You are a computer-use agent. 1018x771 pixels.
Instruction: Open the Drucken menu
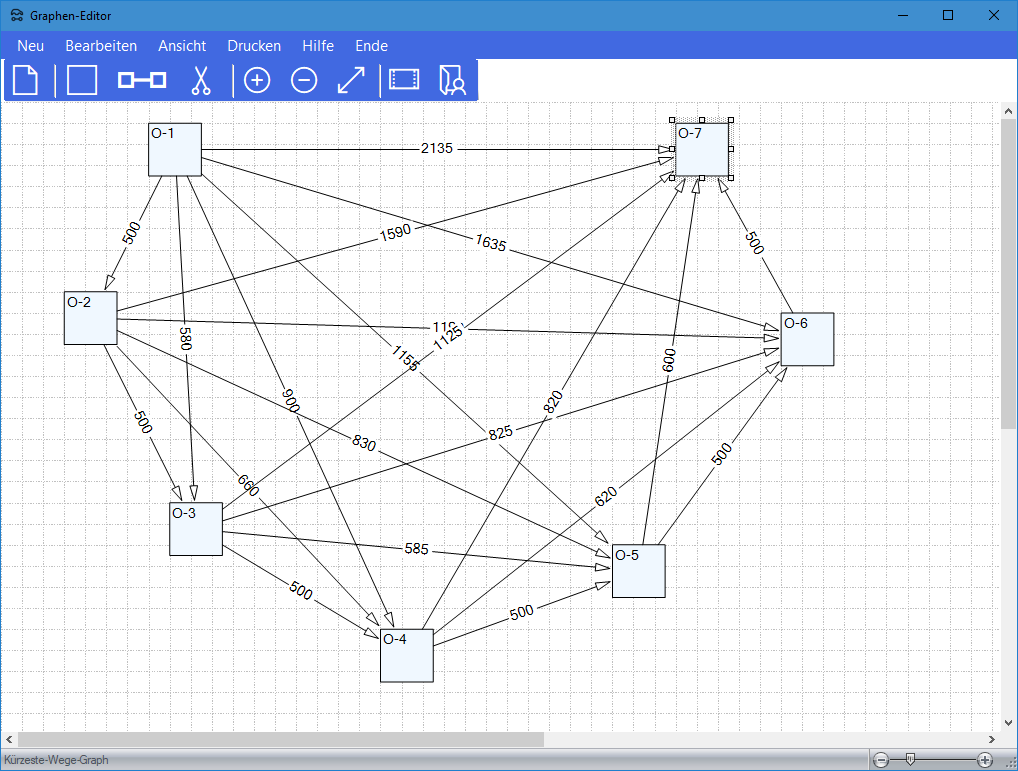pos(254,45)
